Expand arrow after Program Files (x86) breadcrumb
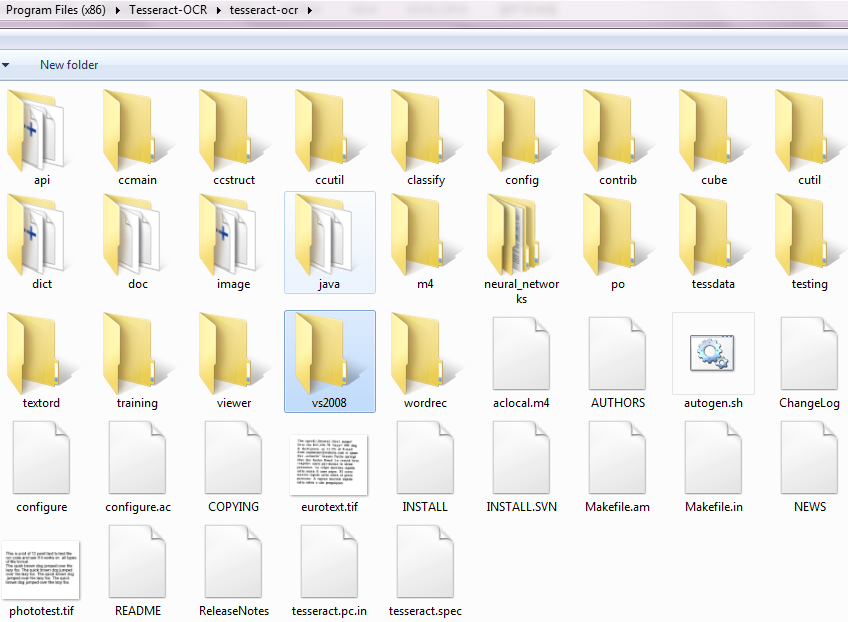 click(x=120, y=10)
